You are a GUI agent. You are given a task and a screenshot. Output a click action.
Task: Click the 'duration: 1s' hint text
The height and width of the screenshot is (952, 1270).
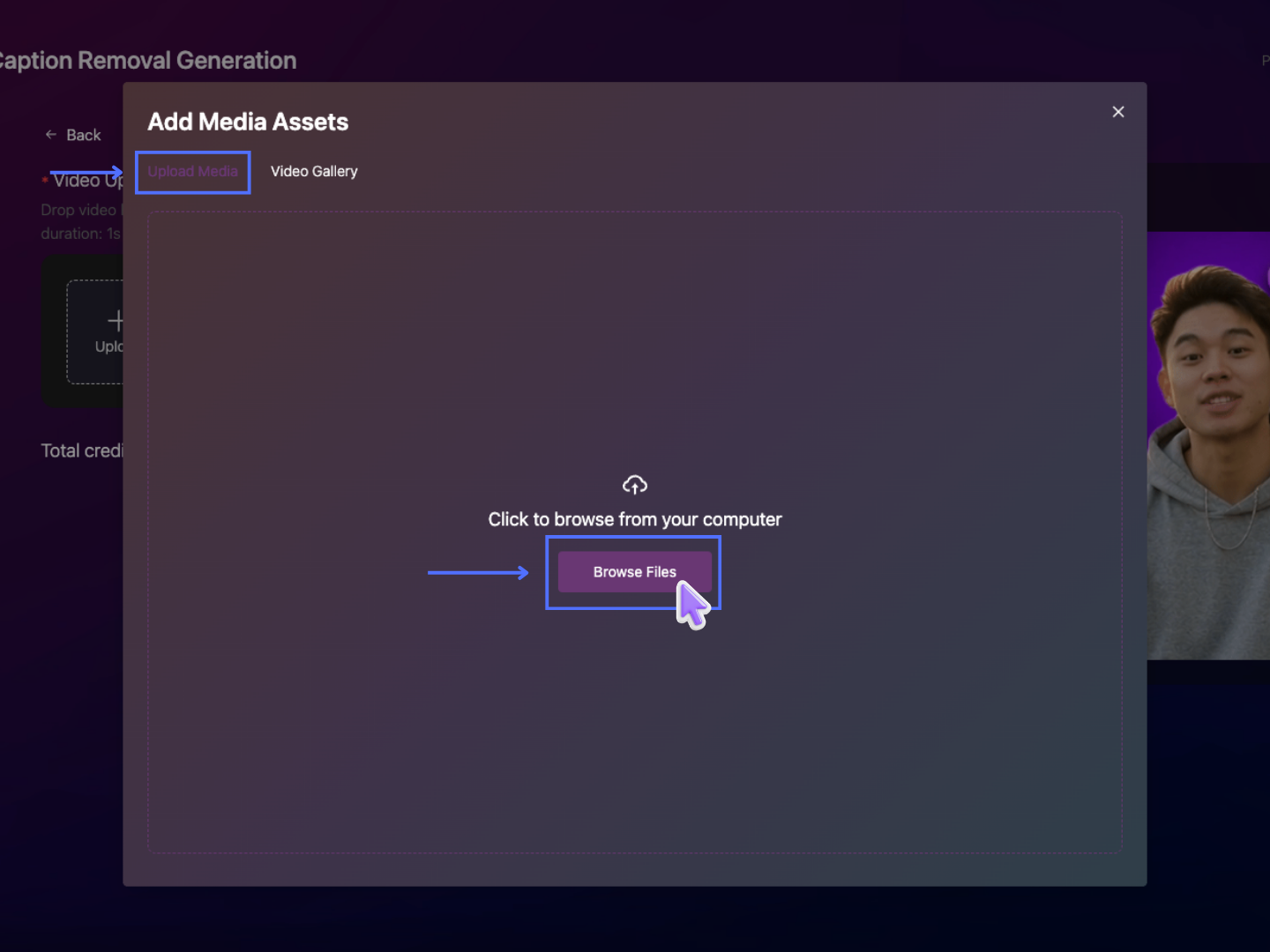pos(80,234)
